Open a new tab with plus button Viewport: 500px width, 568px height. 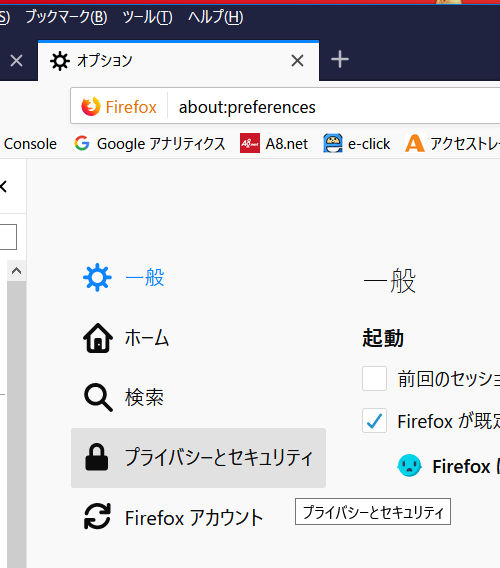coord(340,60)
